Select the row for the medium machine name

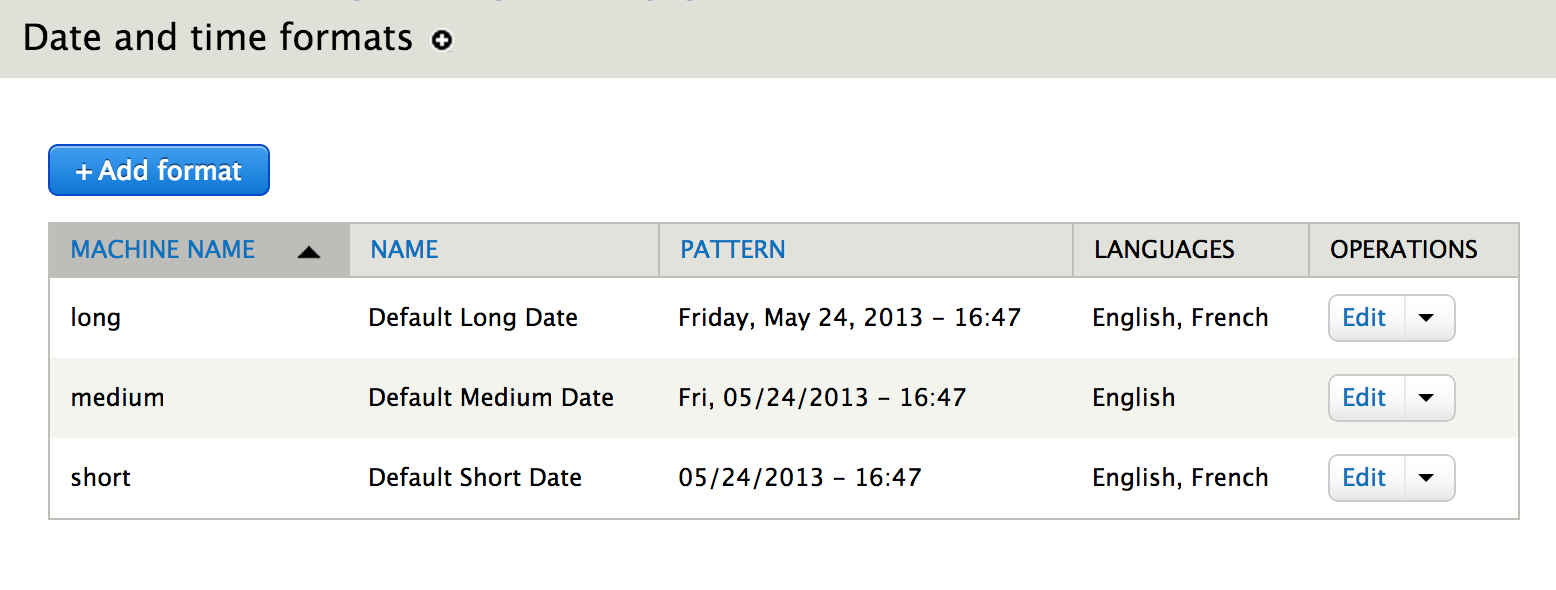117,397
